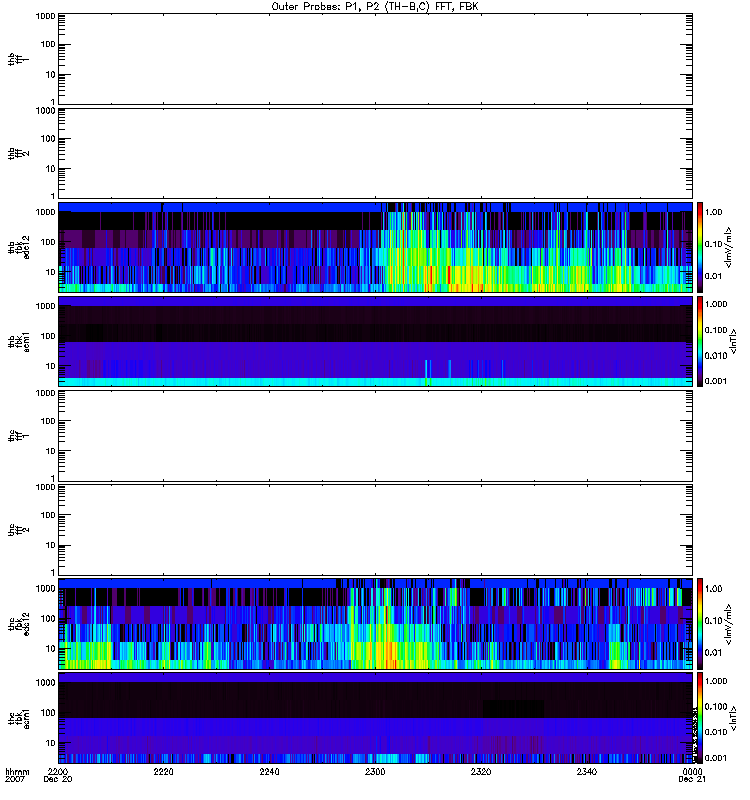This screenshot has height=800, width=750.
Task: Click the "thc fbk scm1" axis label
Action: pyautogui.click(x=18, y=718)
